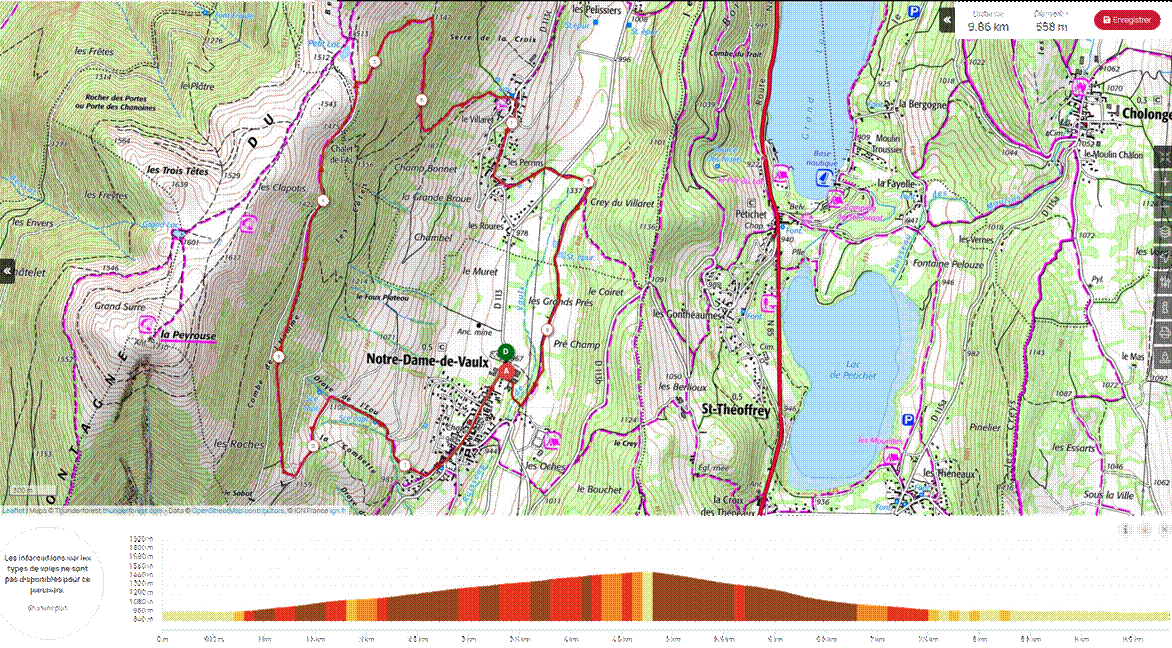Screen dimensions: 1172x648
Task: Collapse the distance panel with double chevron
Action: [x=947, y=20]
